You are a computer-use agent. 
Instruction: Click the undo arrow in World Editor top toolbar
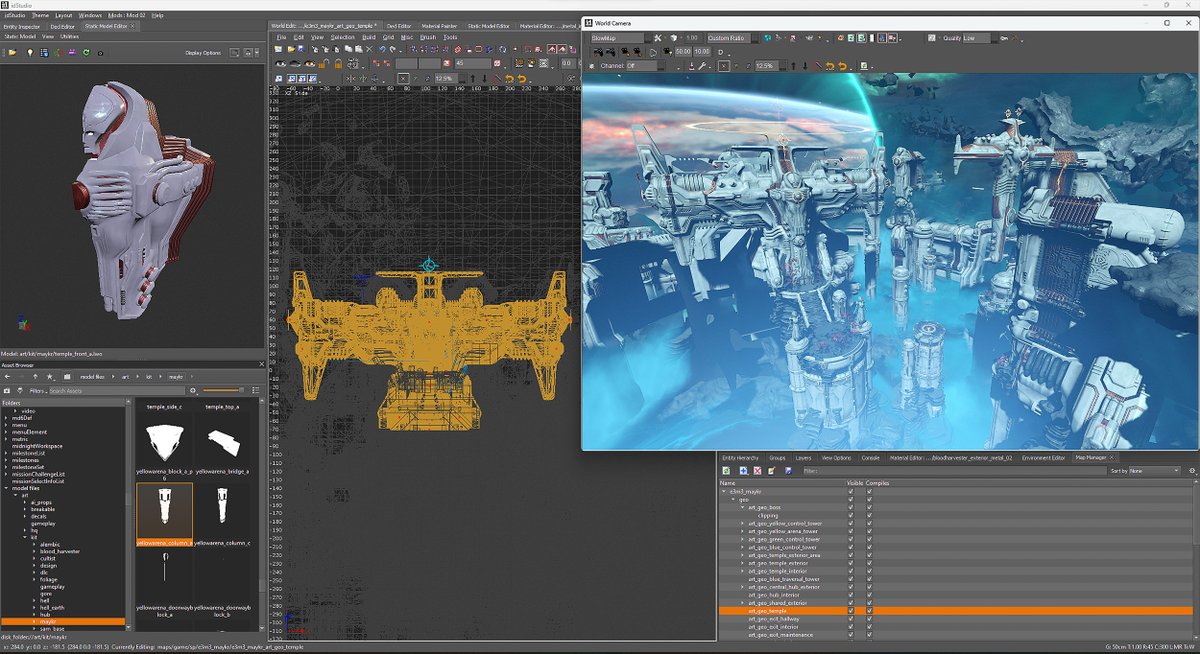(382, 49)
